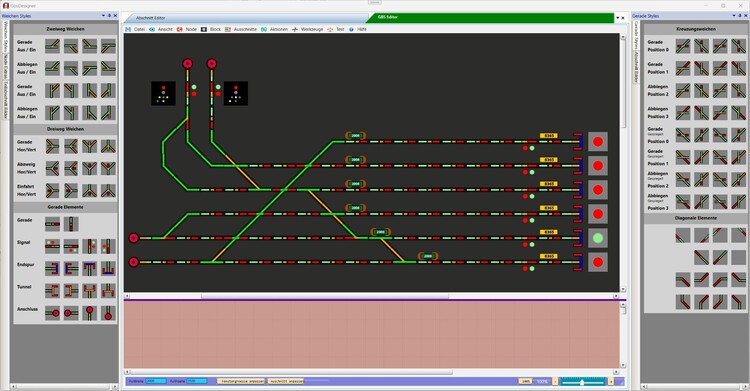
Task: Pick the vertical Gerade straight track element
Action: point(71,223)
